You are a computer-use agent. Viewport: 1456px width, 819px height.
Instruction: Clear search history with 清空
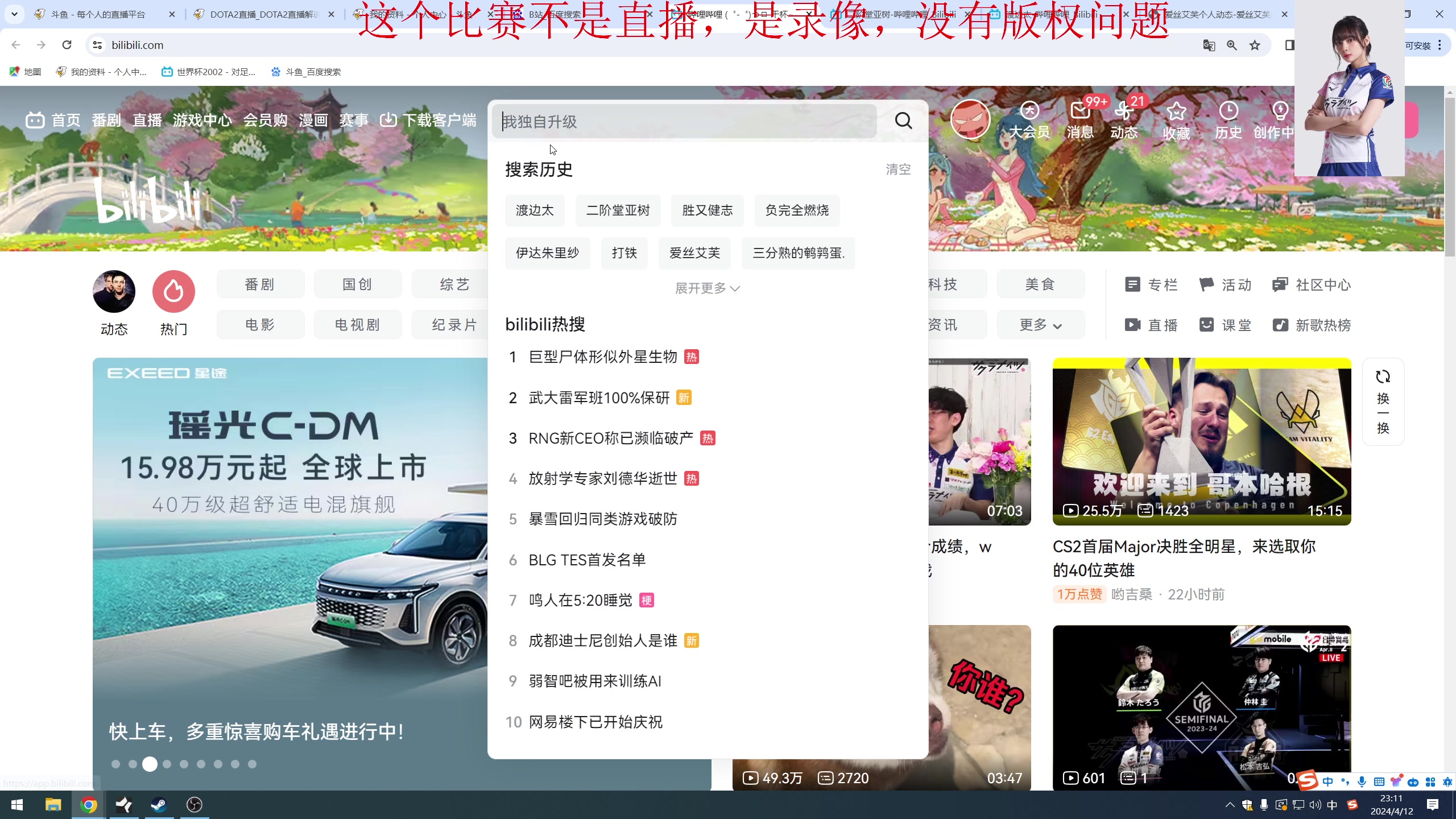coord(898,169)
